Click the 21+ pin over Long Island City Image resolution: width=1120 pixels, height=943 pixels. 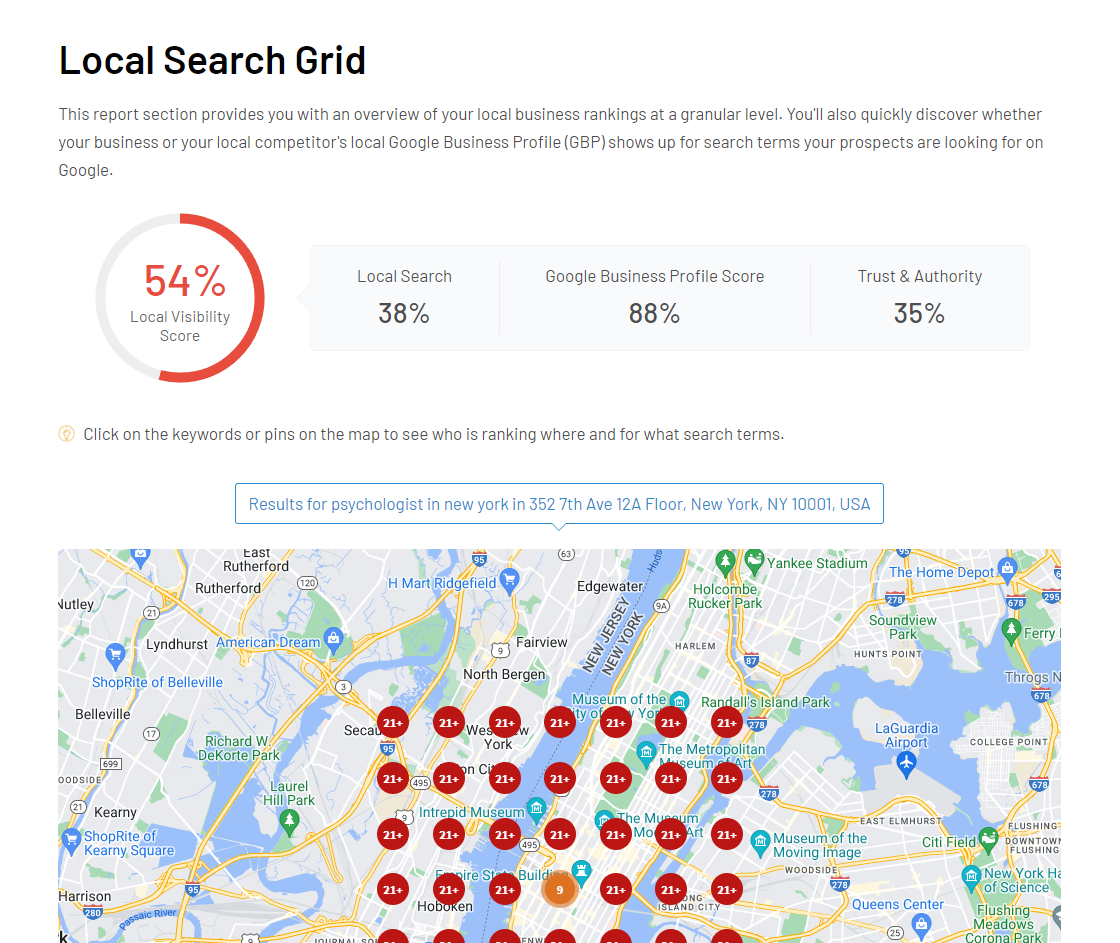point(669,889)
